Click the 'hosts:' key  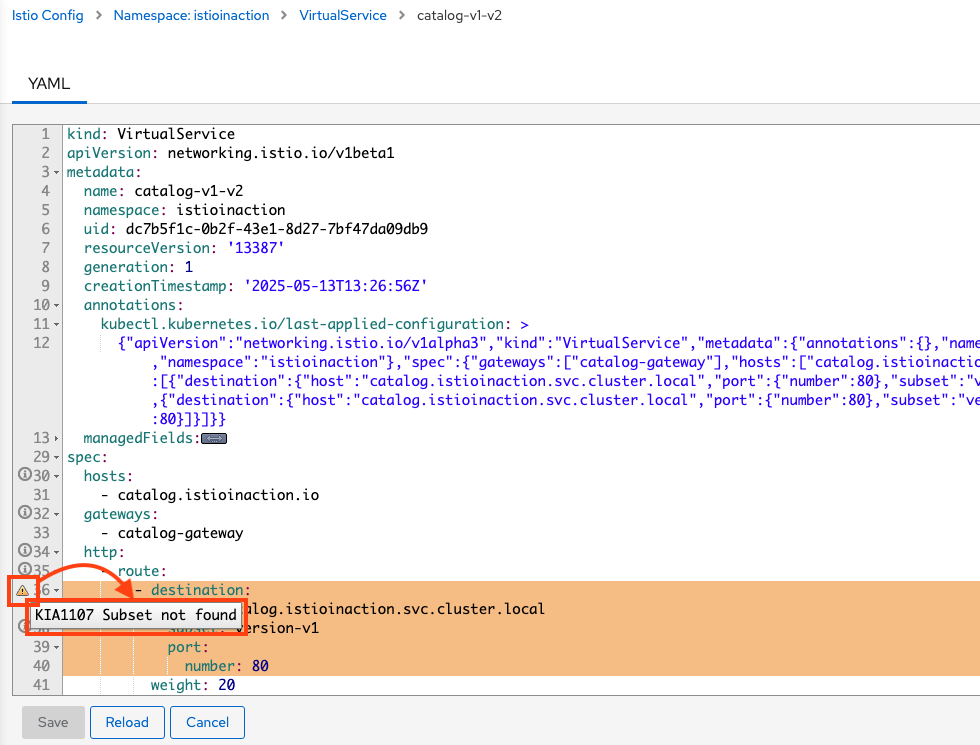109,476
